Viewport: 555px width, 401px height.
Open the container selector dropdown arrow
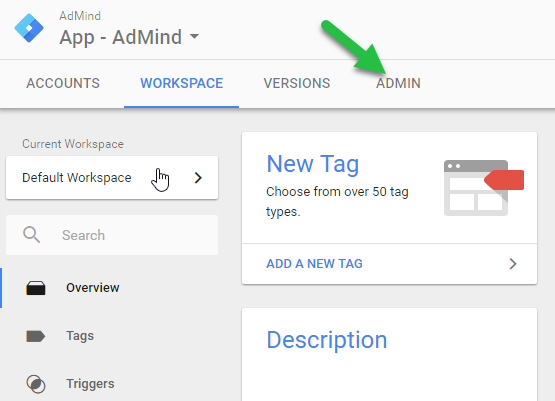pos(194,36)
